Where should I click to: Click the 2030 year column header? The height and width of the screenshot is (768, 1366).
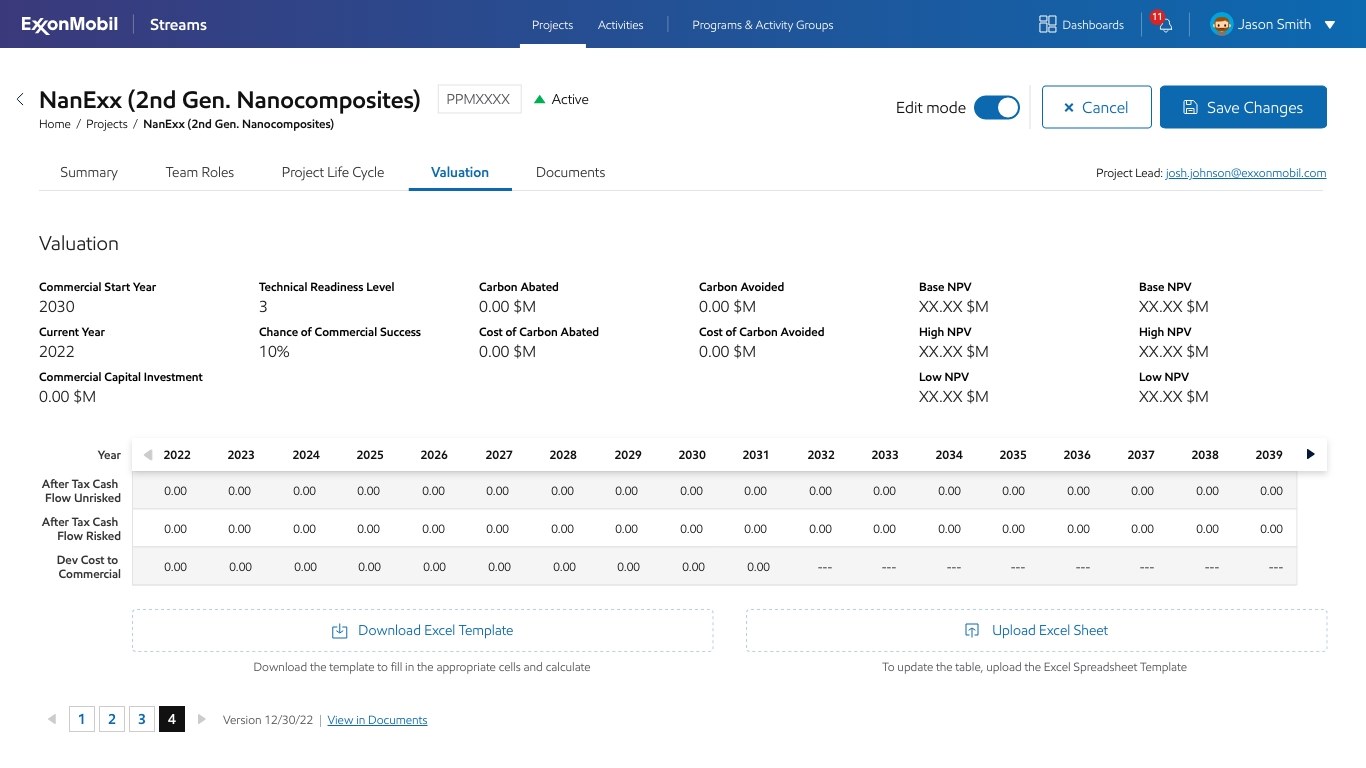click(x=692, y=454)
